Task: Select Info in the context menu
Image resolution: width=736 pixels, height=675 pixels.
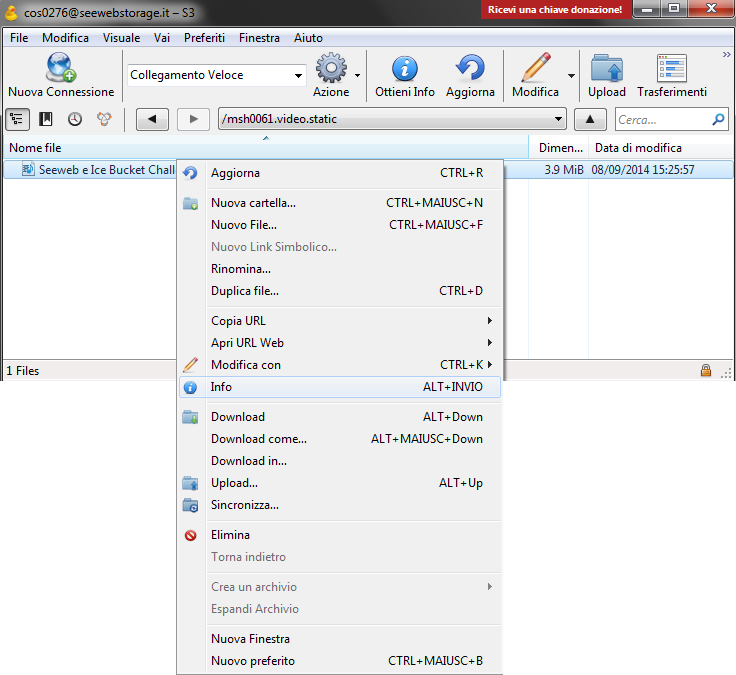Action: tap(340, 387)
